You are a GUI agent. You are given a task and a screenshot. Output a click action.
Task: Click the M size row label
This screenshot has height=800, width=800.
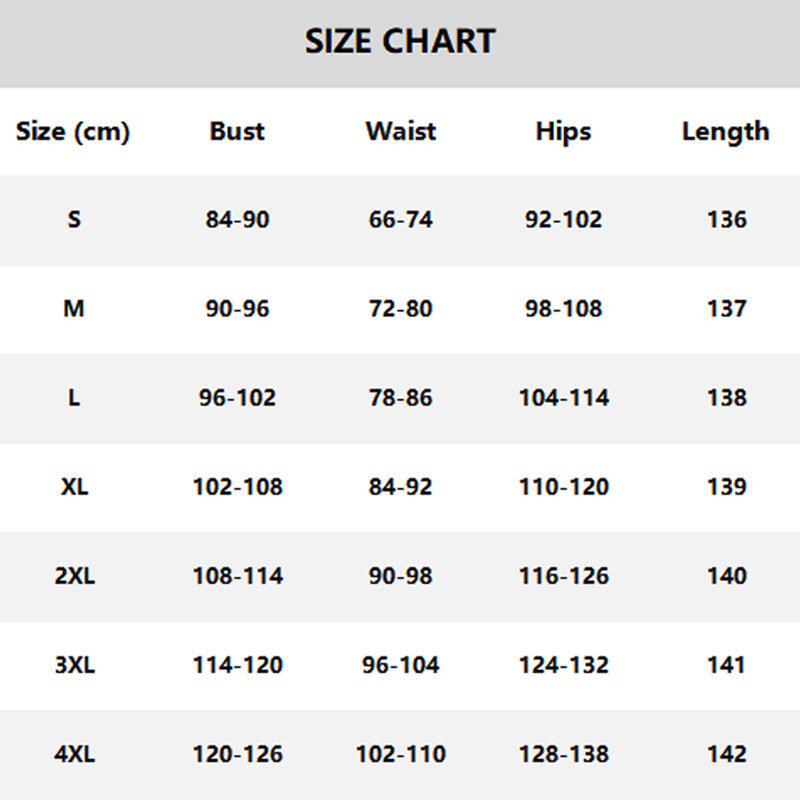pyautogui.click(x=73, y=309)
